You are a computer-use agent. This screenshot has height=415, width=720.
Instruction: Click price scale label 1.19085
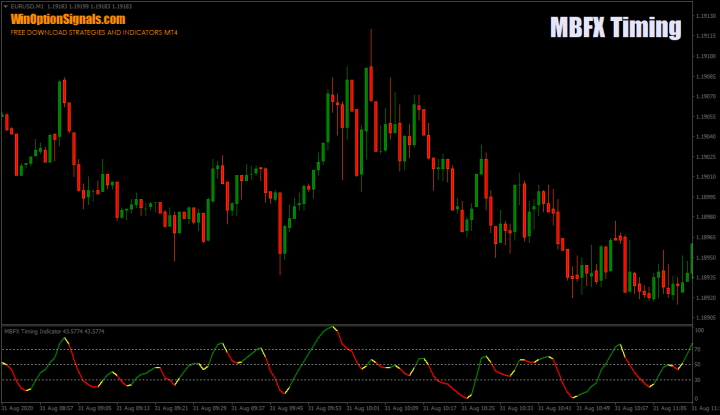pos(706,76)
